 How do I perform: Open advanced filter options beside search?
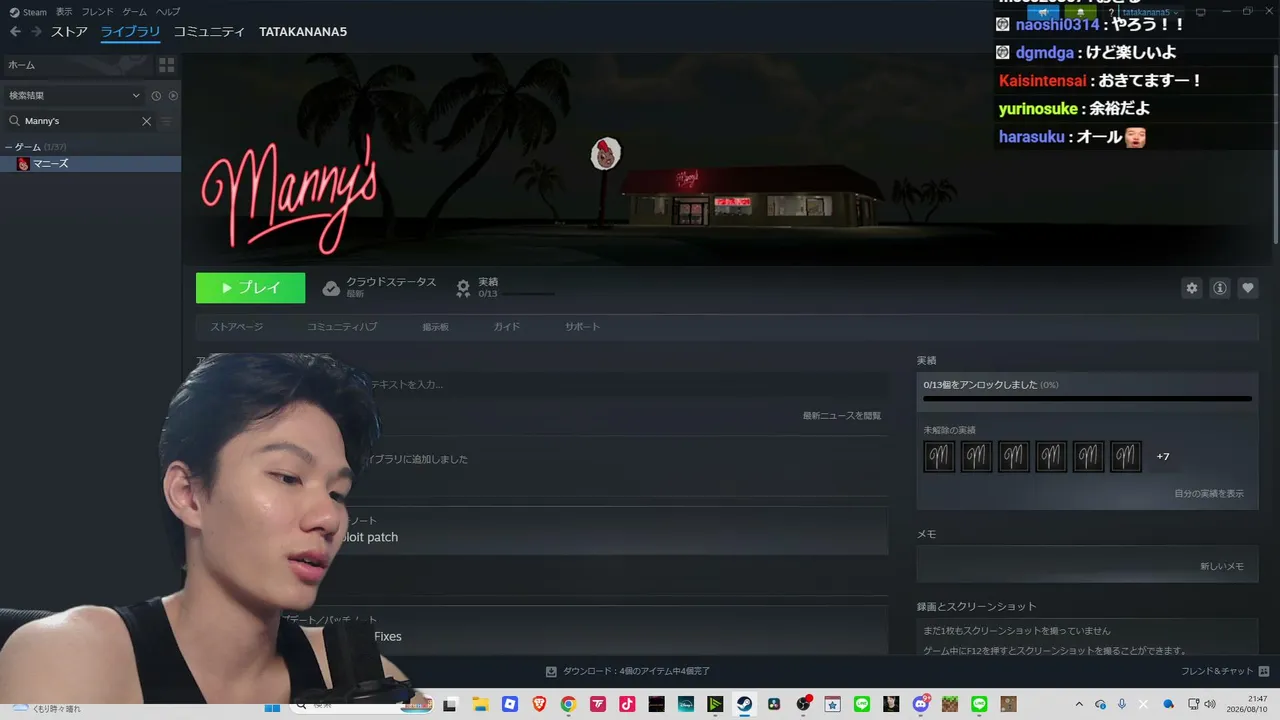[167, 121]
